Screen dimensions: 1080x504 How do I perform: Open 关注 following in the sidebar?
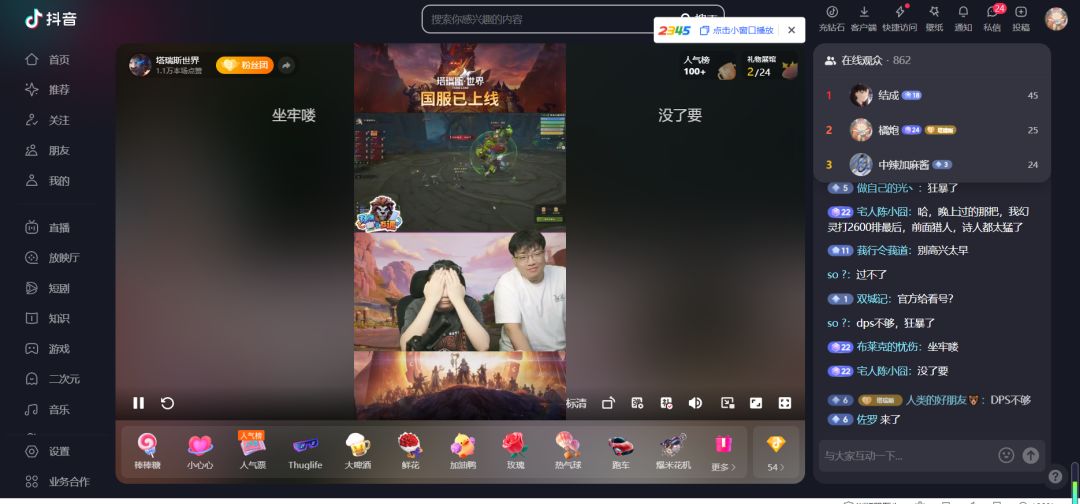click(x=48, y=120)
